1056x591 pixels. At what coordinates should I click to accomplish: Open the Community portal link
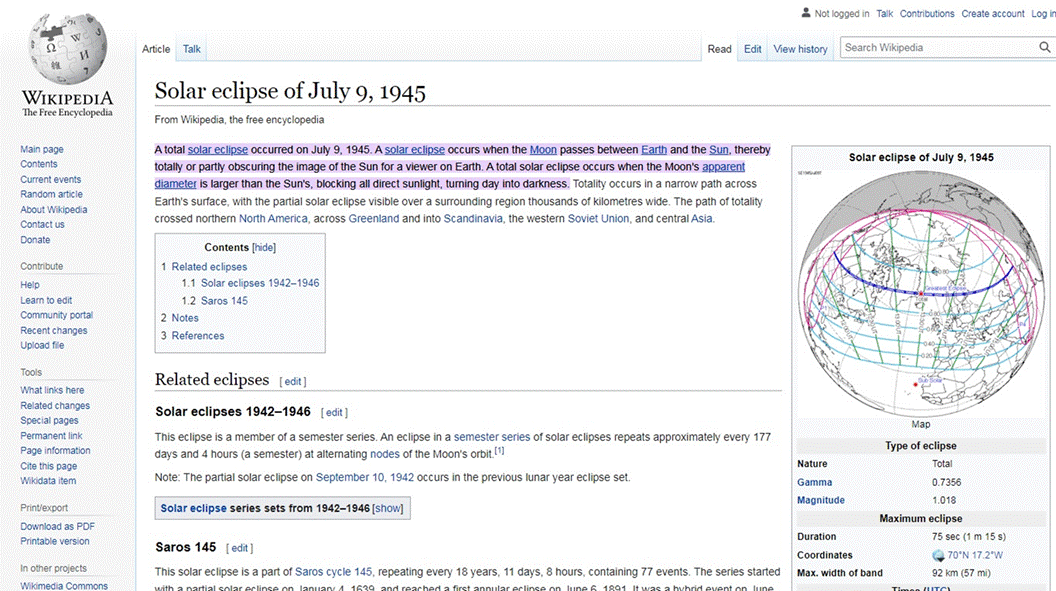click(57, 316)
